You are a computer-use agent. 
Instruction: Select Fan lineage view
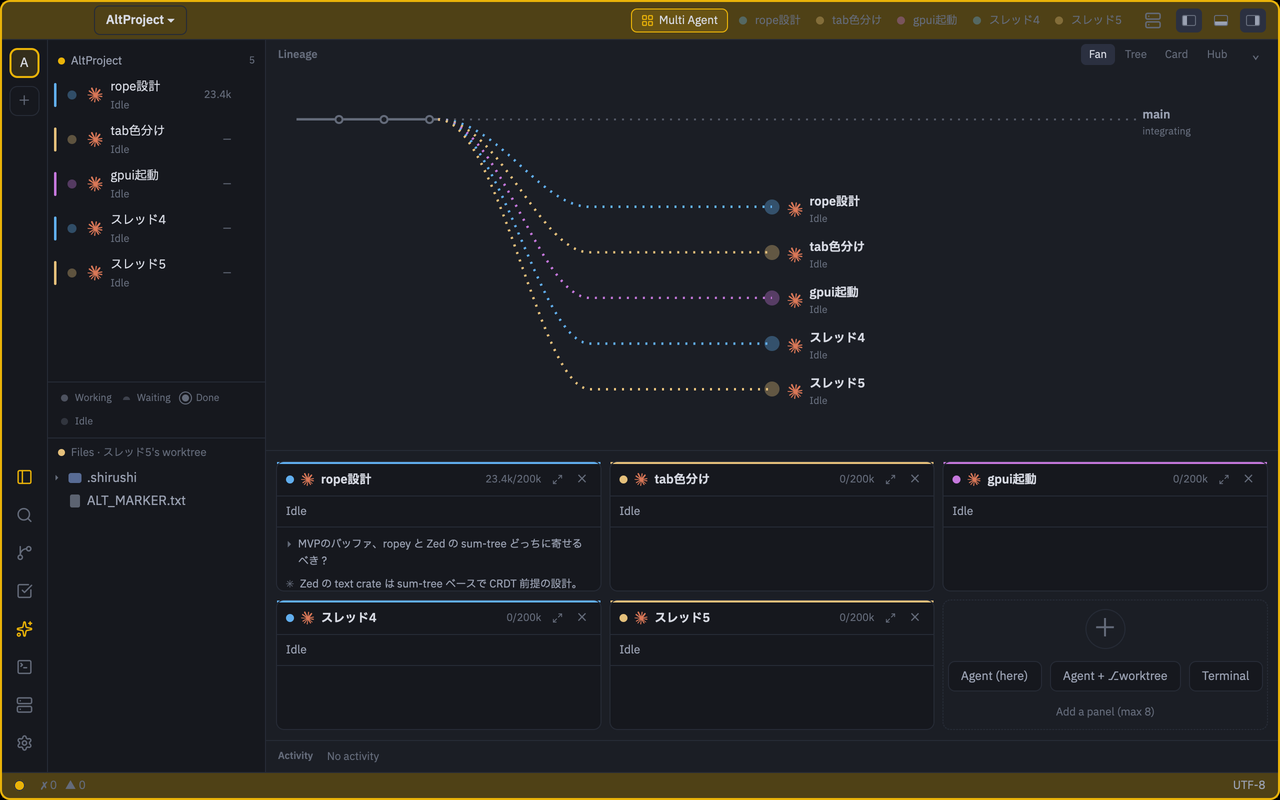[x=1098, y=54]
